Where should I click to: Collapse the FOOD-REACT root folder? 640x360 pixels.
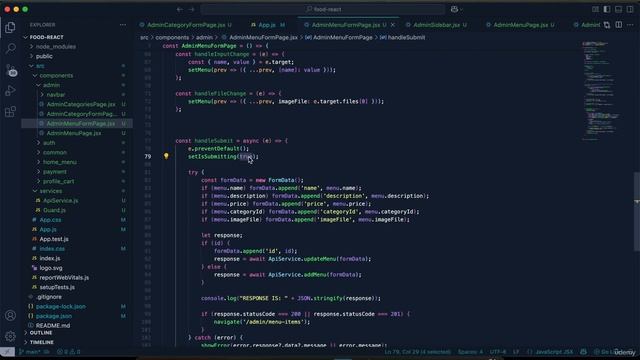(x=46, y=37)
